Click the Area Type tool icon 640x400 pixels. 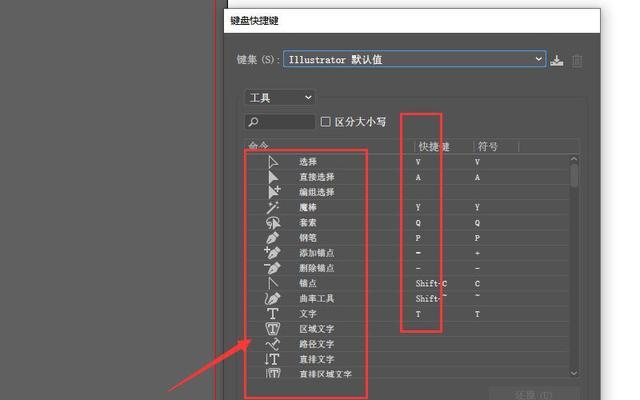pyautogui.click(x=273, y=329)
